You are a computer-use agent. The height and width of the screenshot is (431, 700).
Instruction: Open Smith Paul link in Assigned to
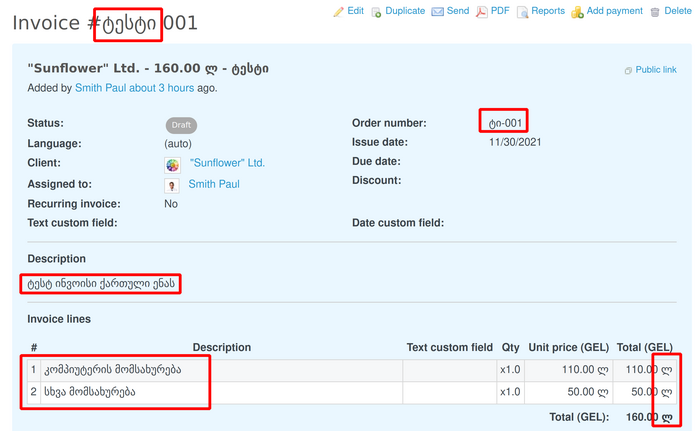click(x=214, y=184)
